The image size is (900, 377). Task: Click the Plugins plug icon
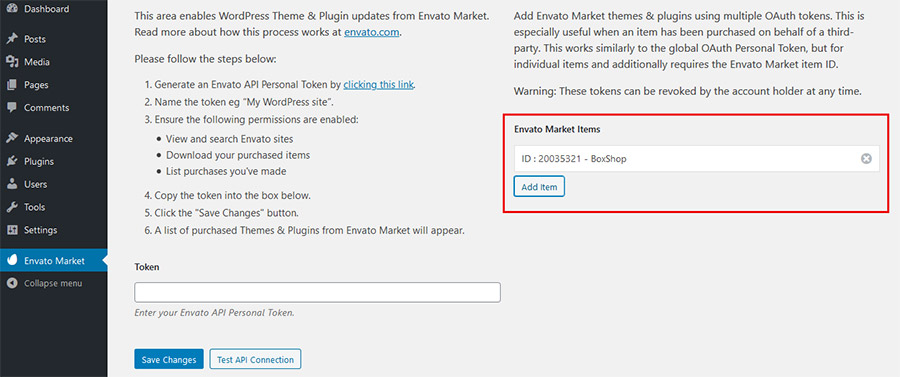[12, 161]
